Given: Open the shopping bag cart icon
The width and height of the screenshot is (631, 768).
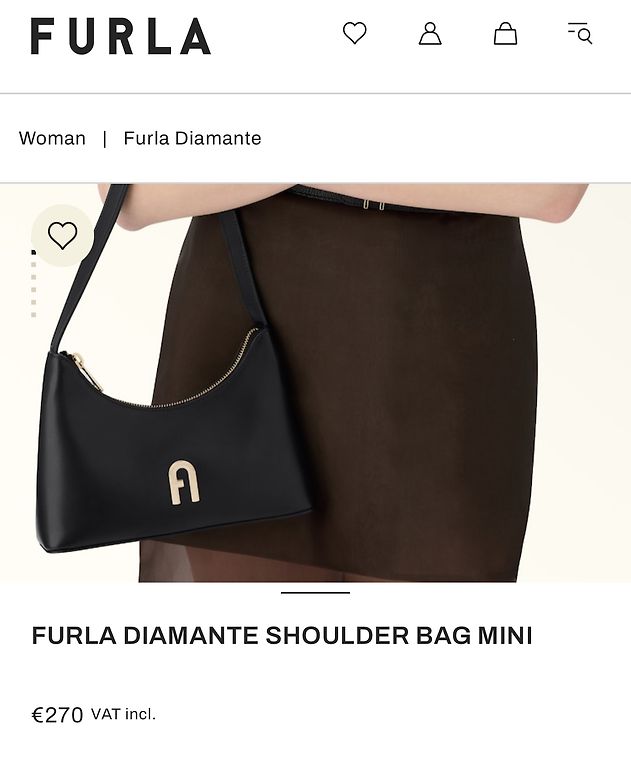Looking at the screenshot, I should (x=505, y=33).
